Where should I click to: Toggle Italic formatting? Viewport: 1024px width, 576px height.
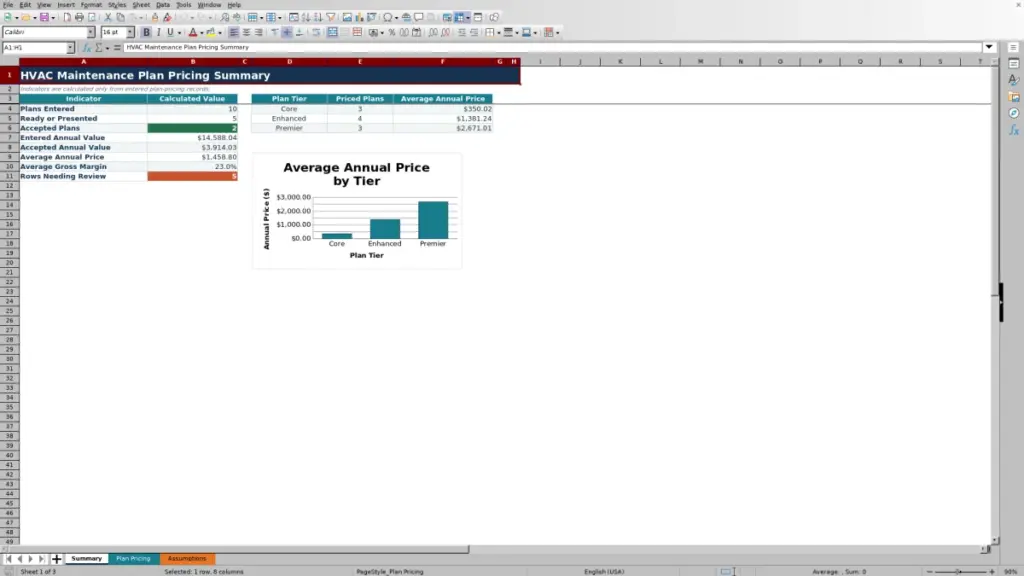(158, 33)
